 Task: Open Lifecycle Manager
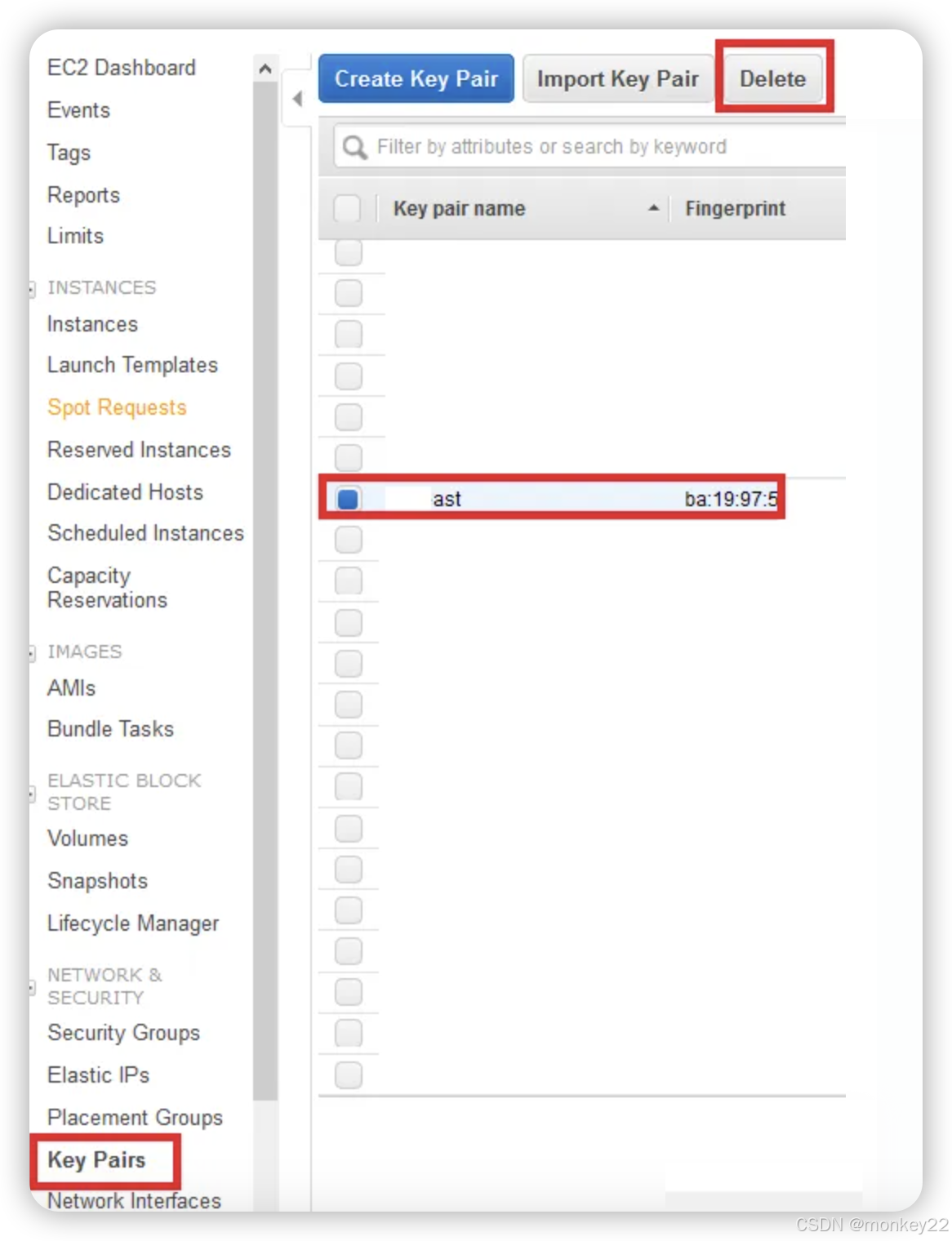click(x=133, y=923)
